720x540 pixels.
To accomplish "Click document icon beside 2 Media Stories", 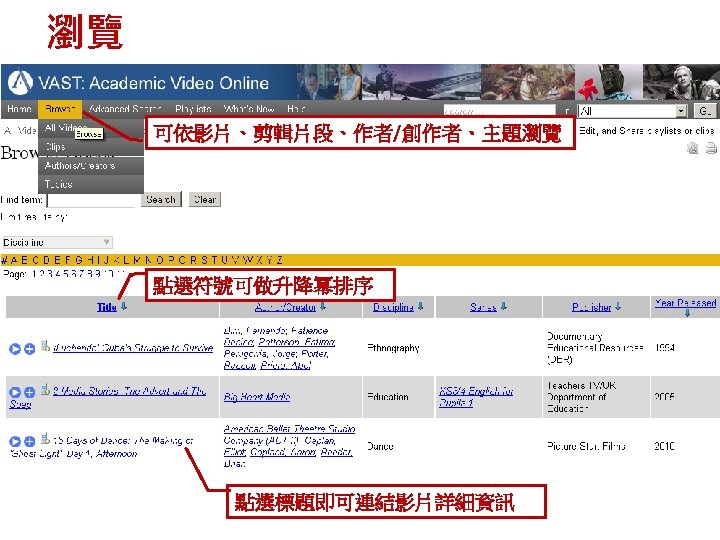I will coord(45,389).
